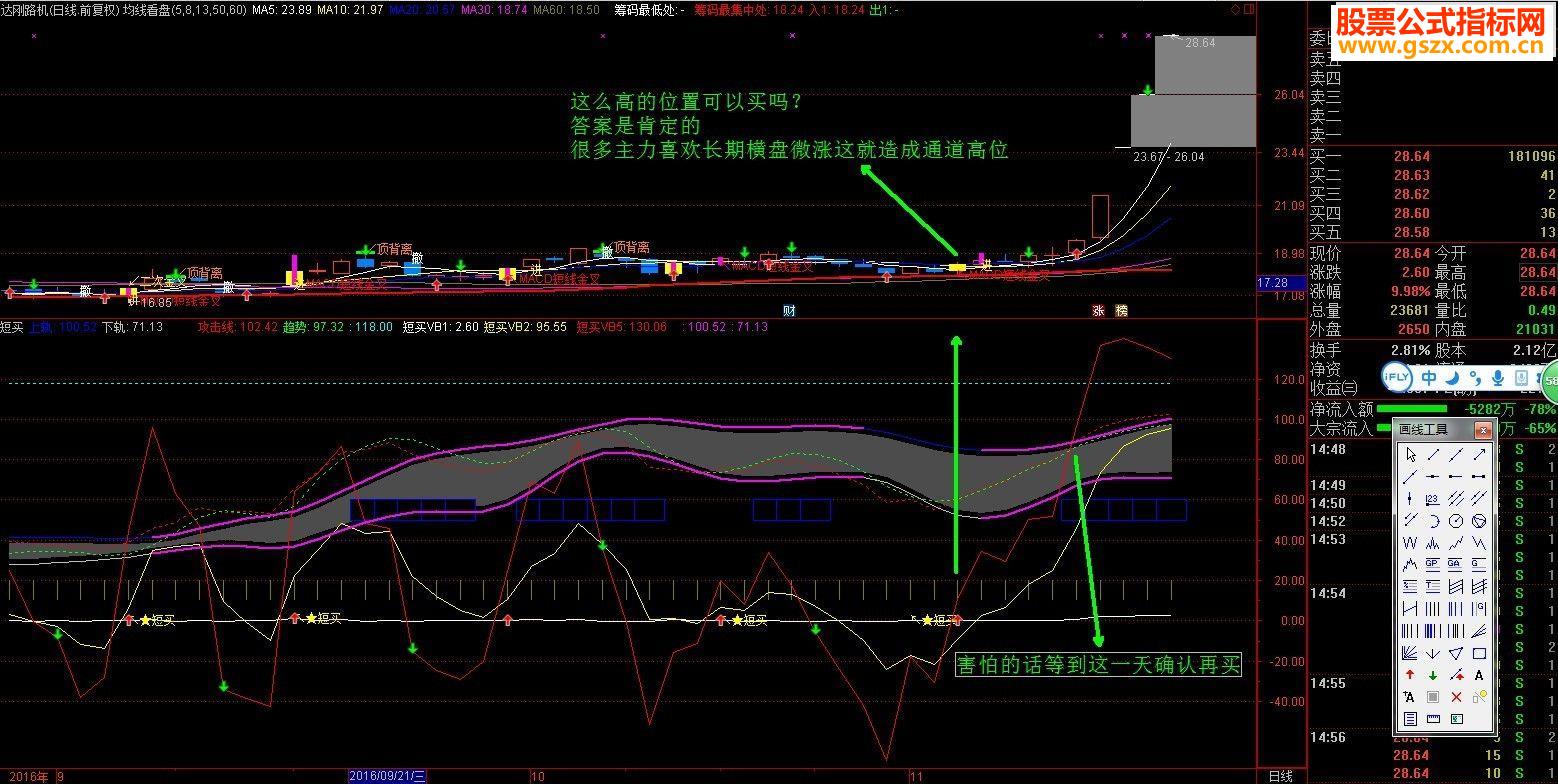Select the rectangle drawing tool
This screenshot has height=784, width=1558.
click(x=1479, y=653)
